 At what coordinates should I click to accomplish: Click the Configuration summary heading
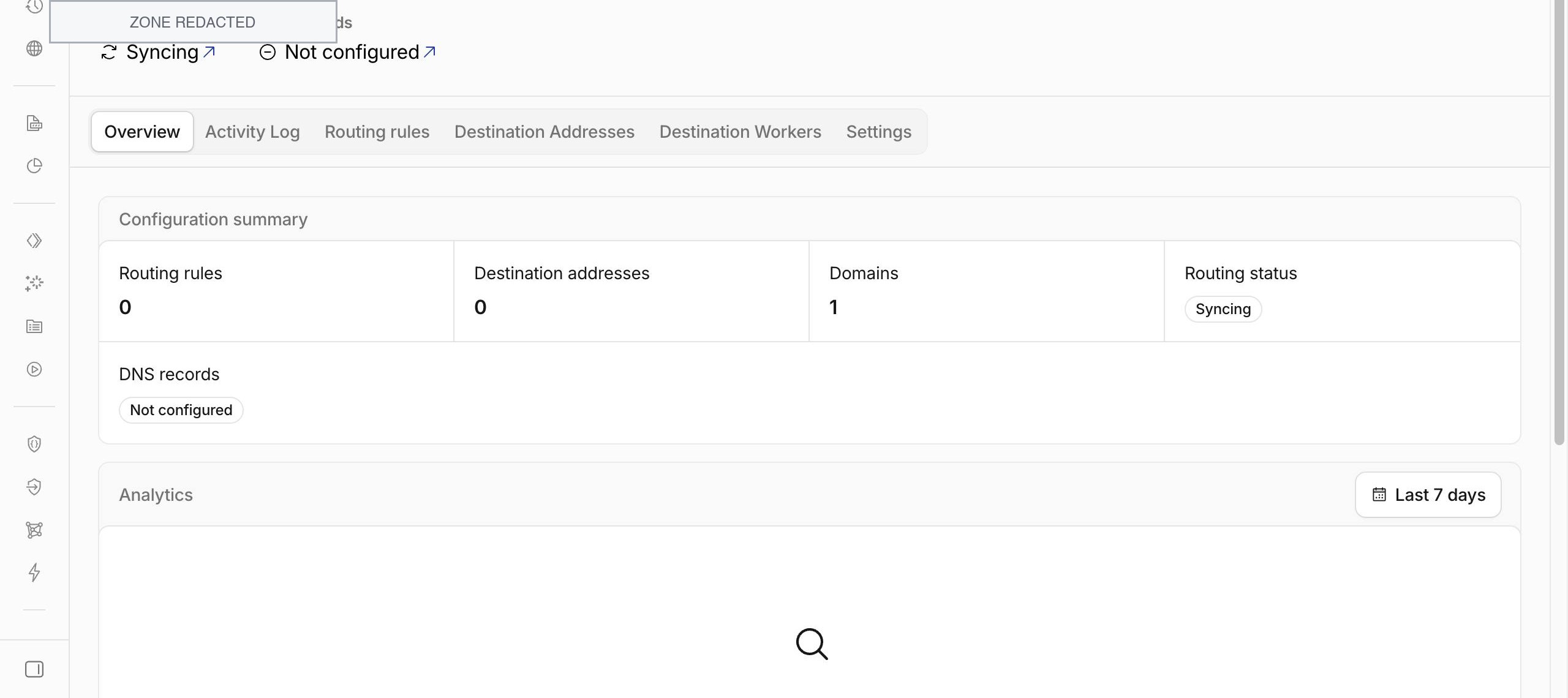[213, 219]
